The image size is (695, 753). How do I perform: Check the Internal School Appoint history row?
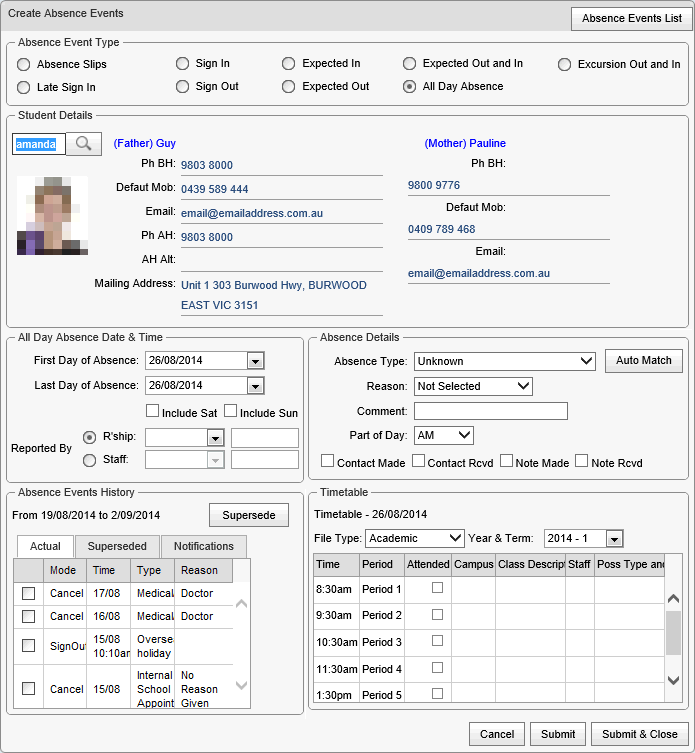(29, 689)
